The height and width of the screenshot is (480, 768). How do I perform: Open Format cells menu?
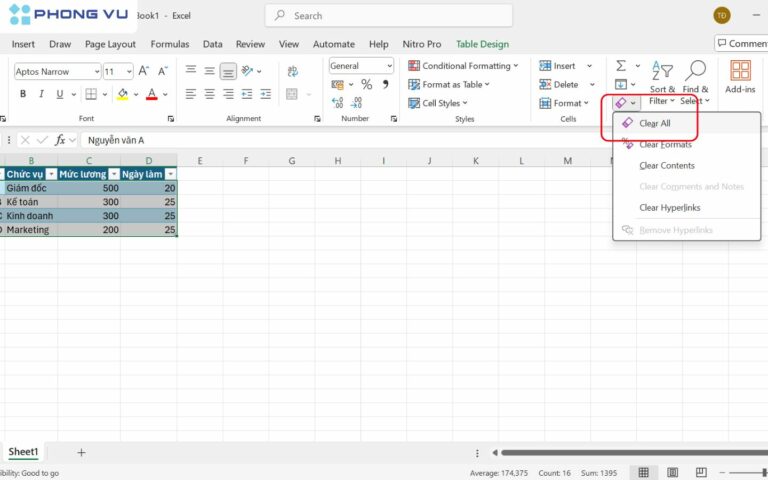point(564,103)
